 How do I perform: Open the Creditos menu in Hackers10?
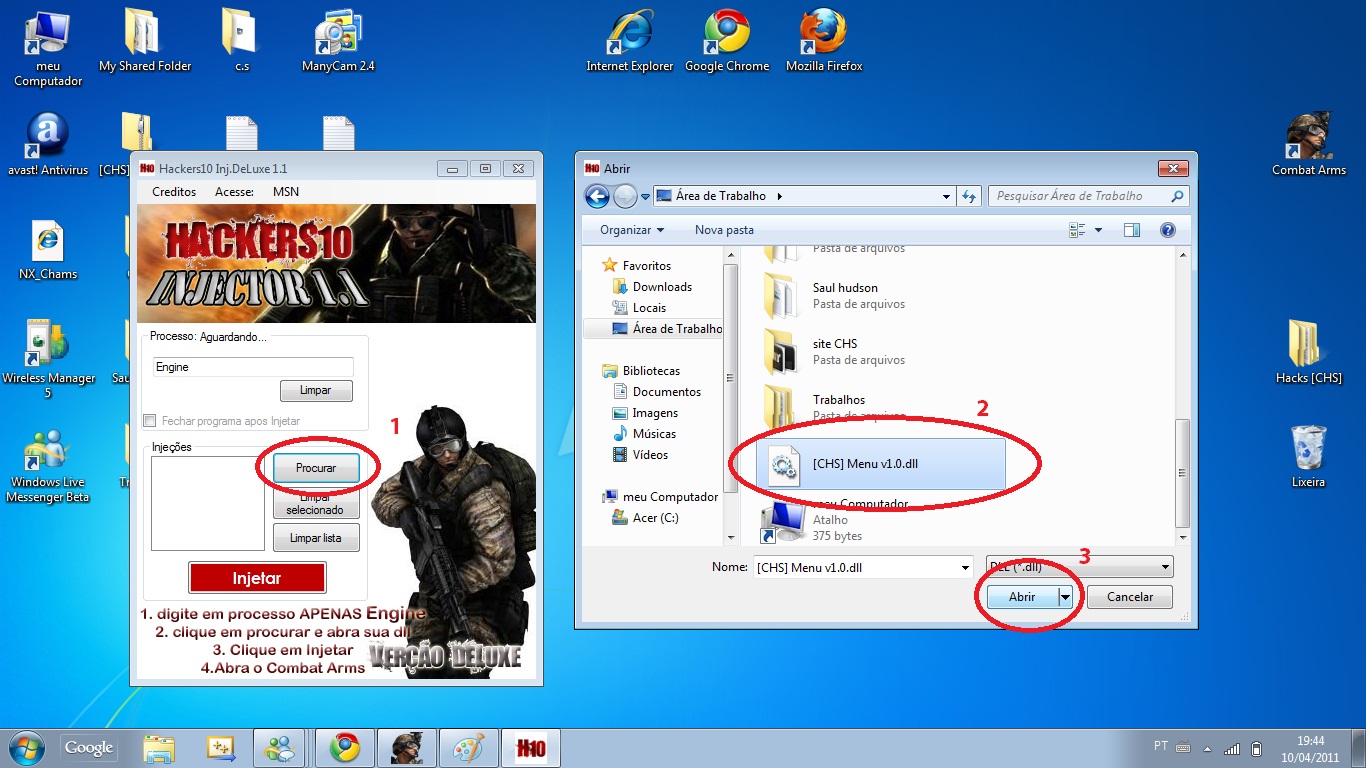(x=174, y=192)
